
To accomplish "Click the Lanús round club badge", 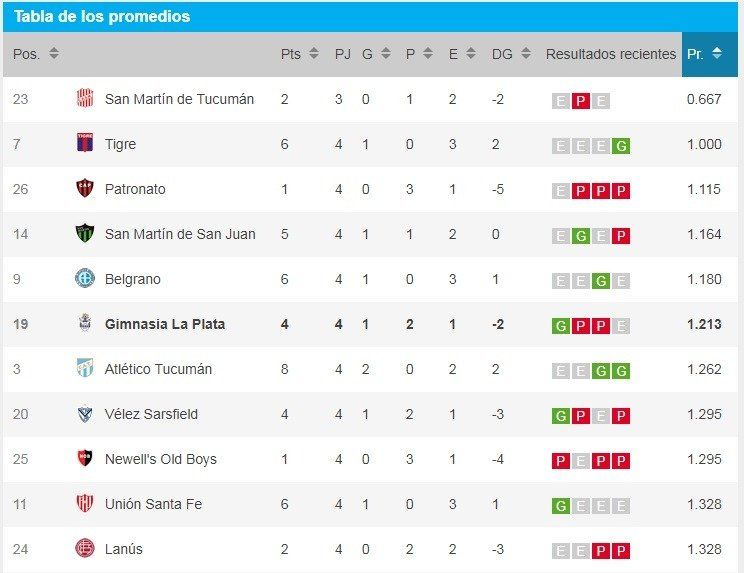I will tap(85, 548).
